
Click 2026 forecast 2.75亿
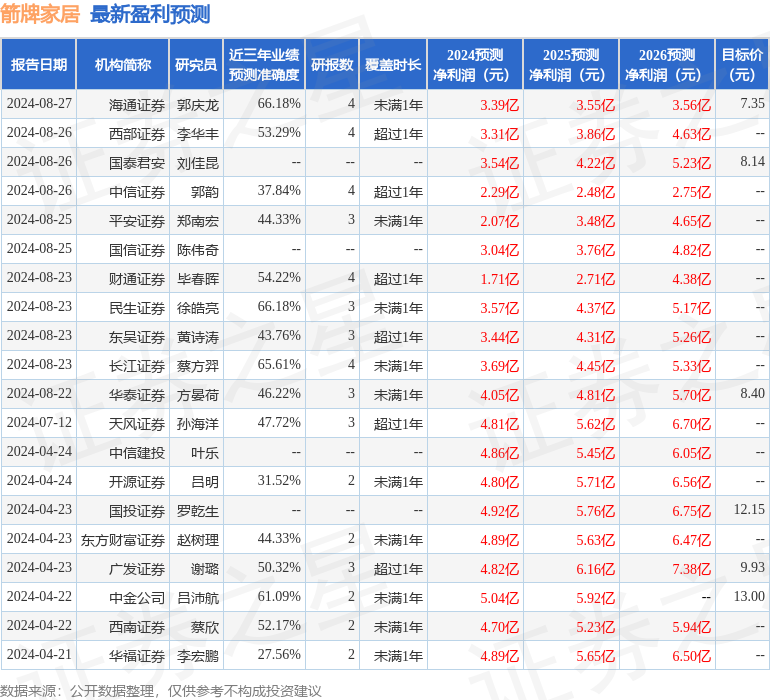691,193
